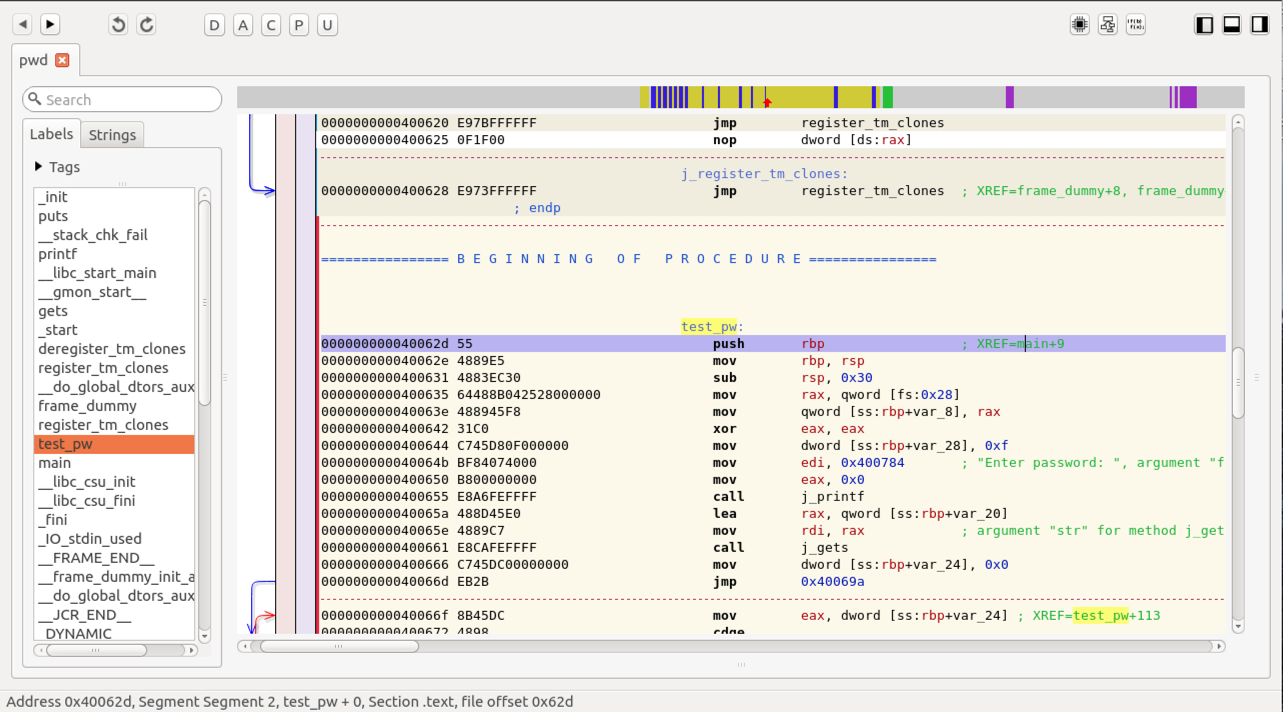The image size is (1283, 712).
Task: Click the up arrow of the disassembly scrollbar
Action: 1238,123
